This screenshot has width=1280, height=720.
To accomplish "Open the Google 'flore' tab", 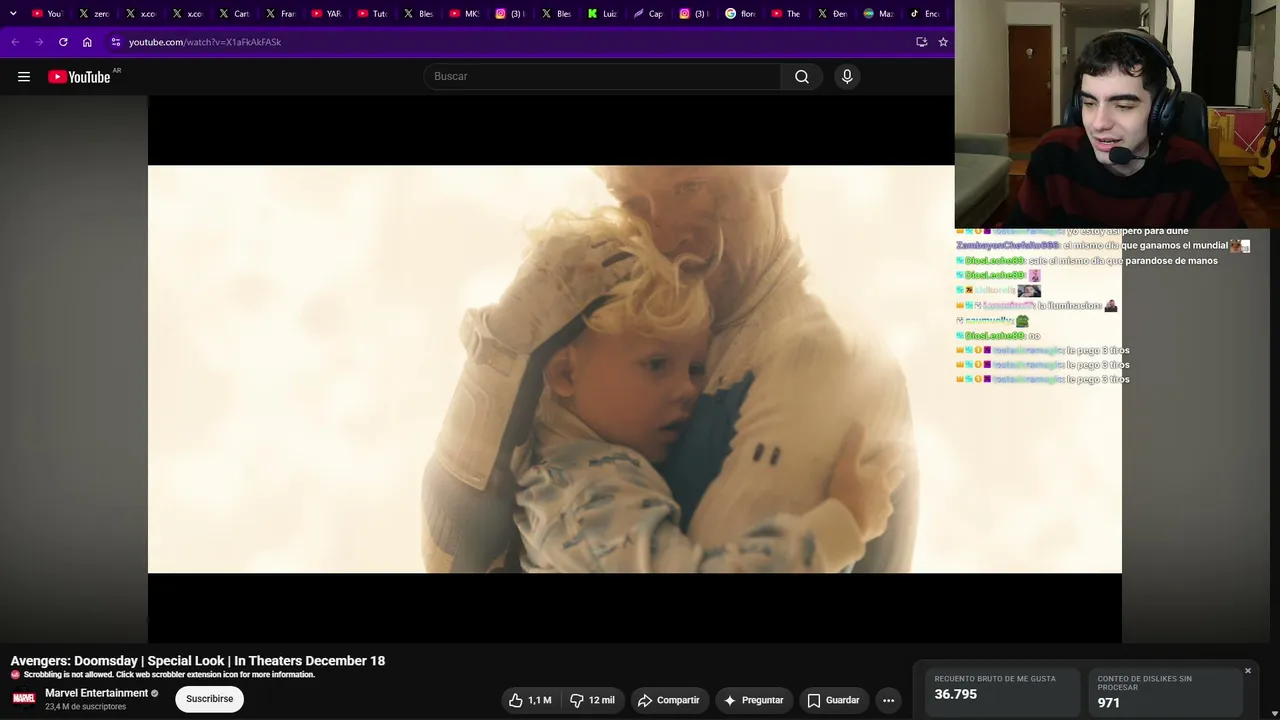I will [x=741, y=14].
